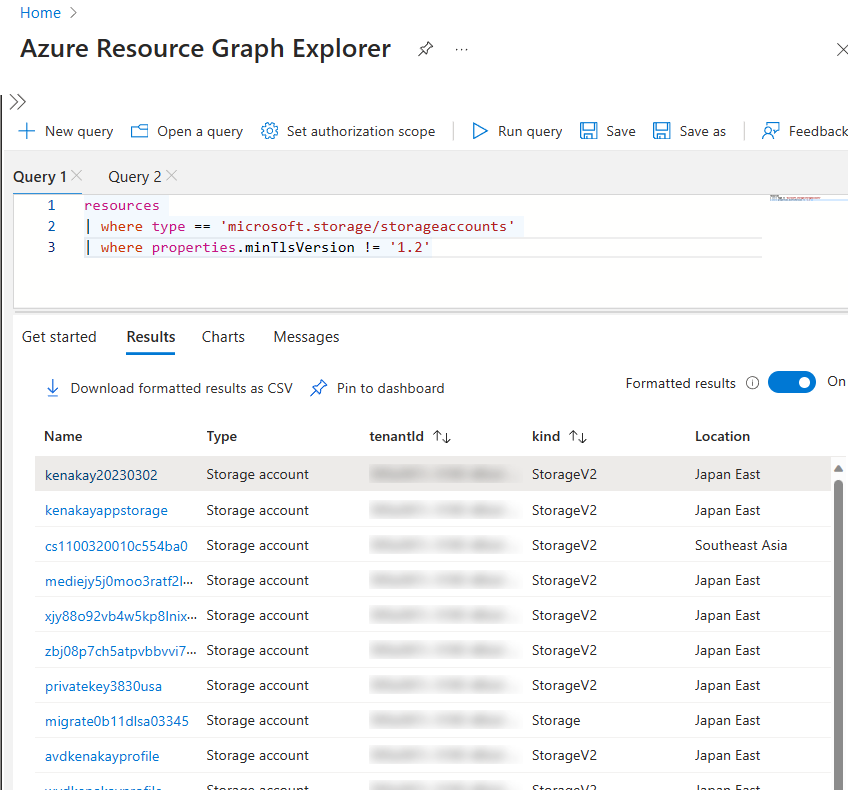The height and width of the screenshot is (790, 848).
Task: Switch to the Query 1 tab
Action: click(x=39, y=177)
